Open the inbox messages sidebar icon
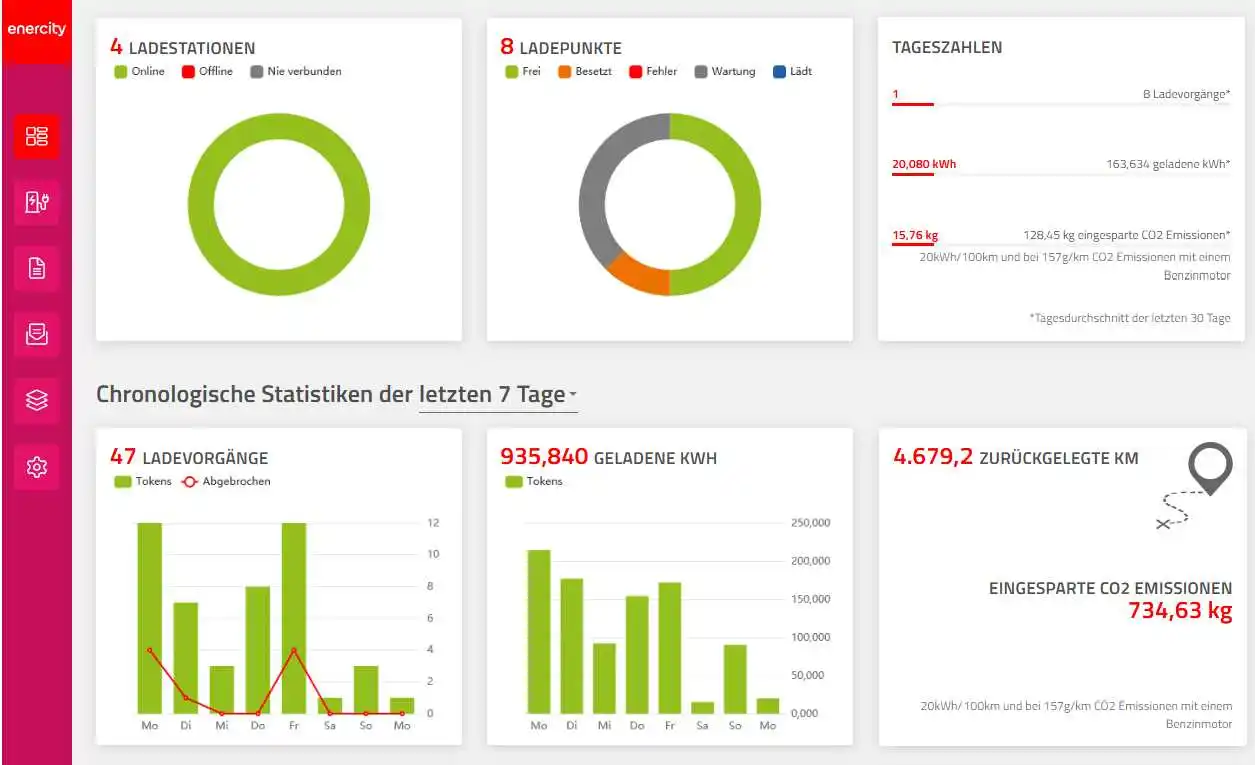The image size is (1255, 765). click(x=36, y=334)
